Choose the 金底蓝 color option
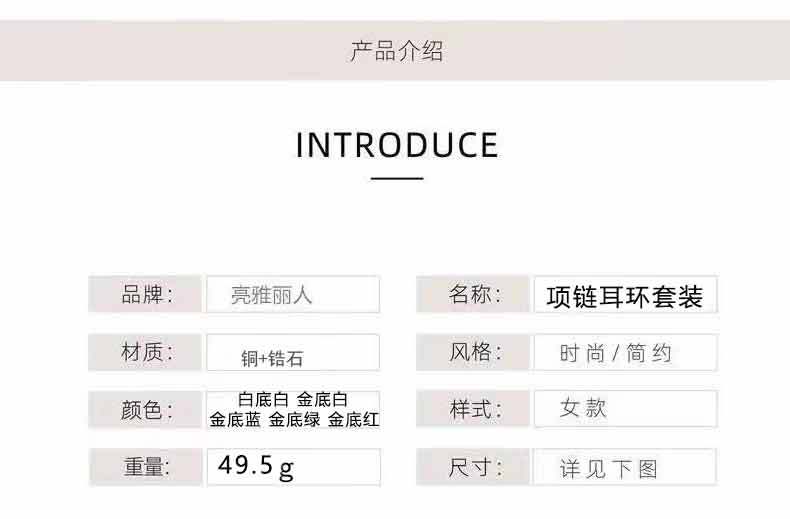The width and height of the screenshot is (790, 519). coord(235,420)
